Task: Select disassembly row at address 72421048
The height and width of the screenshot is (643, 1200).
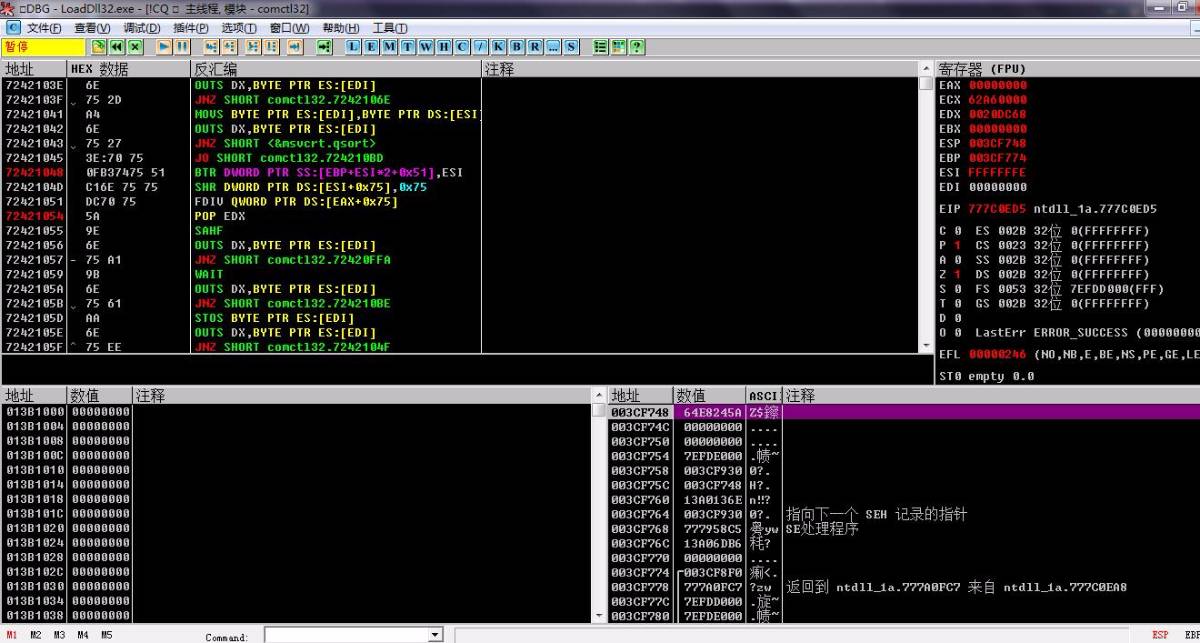Action: tap(460, 173)
